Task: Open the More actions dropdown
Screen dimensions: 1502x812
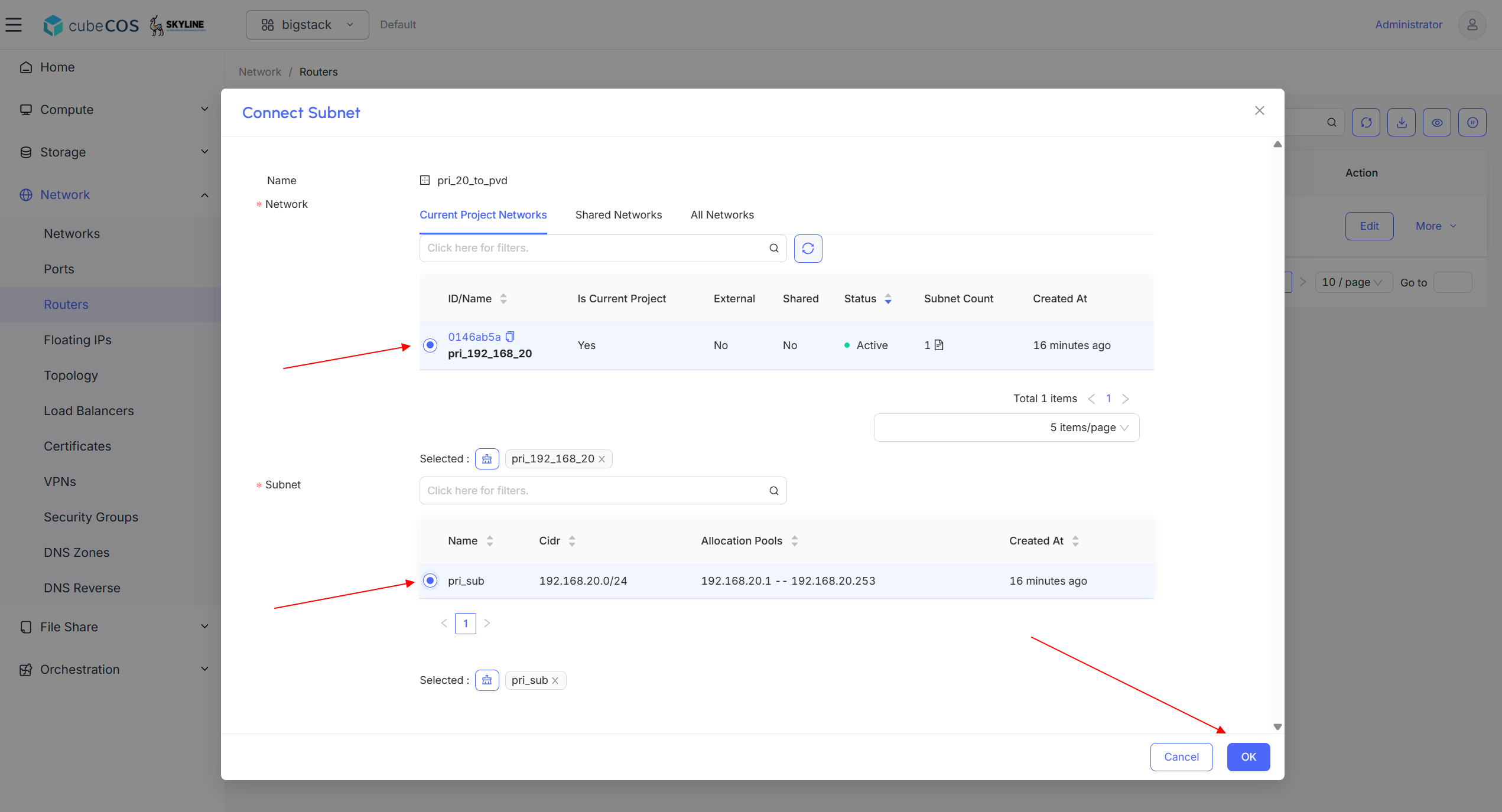Action: click(x=1436, y=226)
